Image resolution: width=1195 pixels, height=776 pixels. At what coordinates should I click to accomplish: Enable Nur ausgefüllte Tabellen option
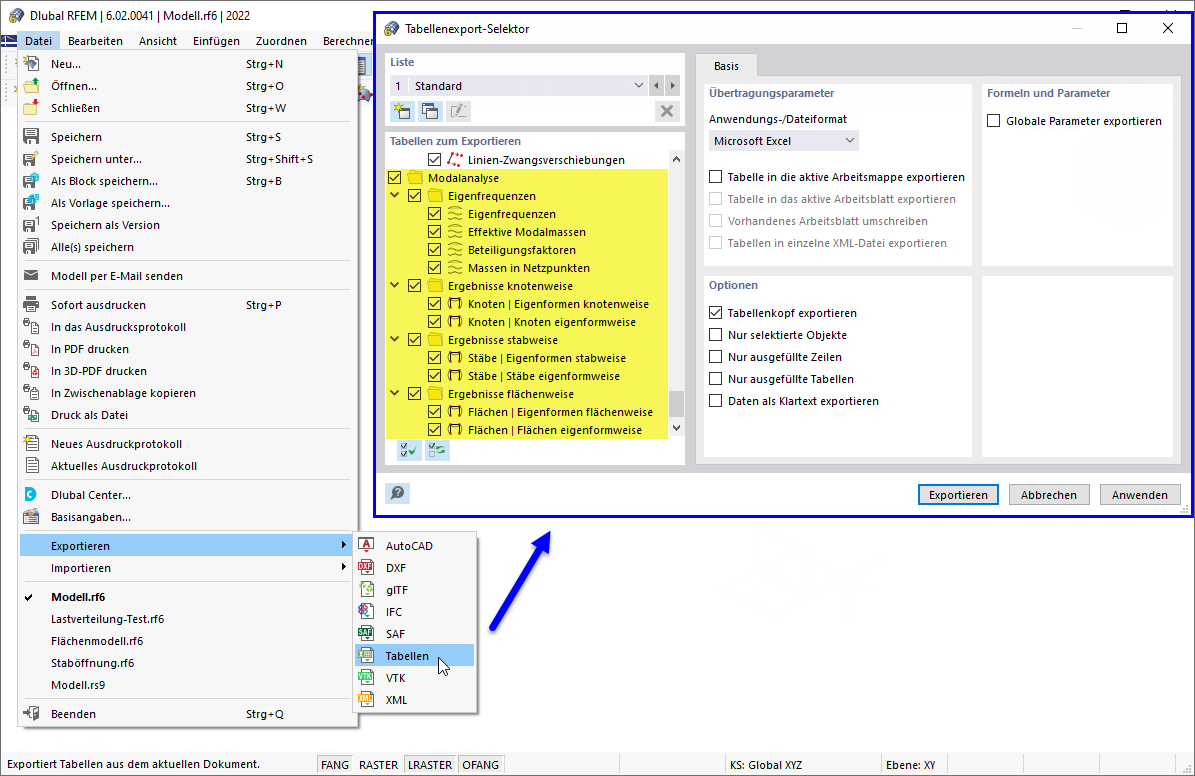pyautogui.click(x=716, y=379)
